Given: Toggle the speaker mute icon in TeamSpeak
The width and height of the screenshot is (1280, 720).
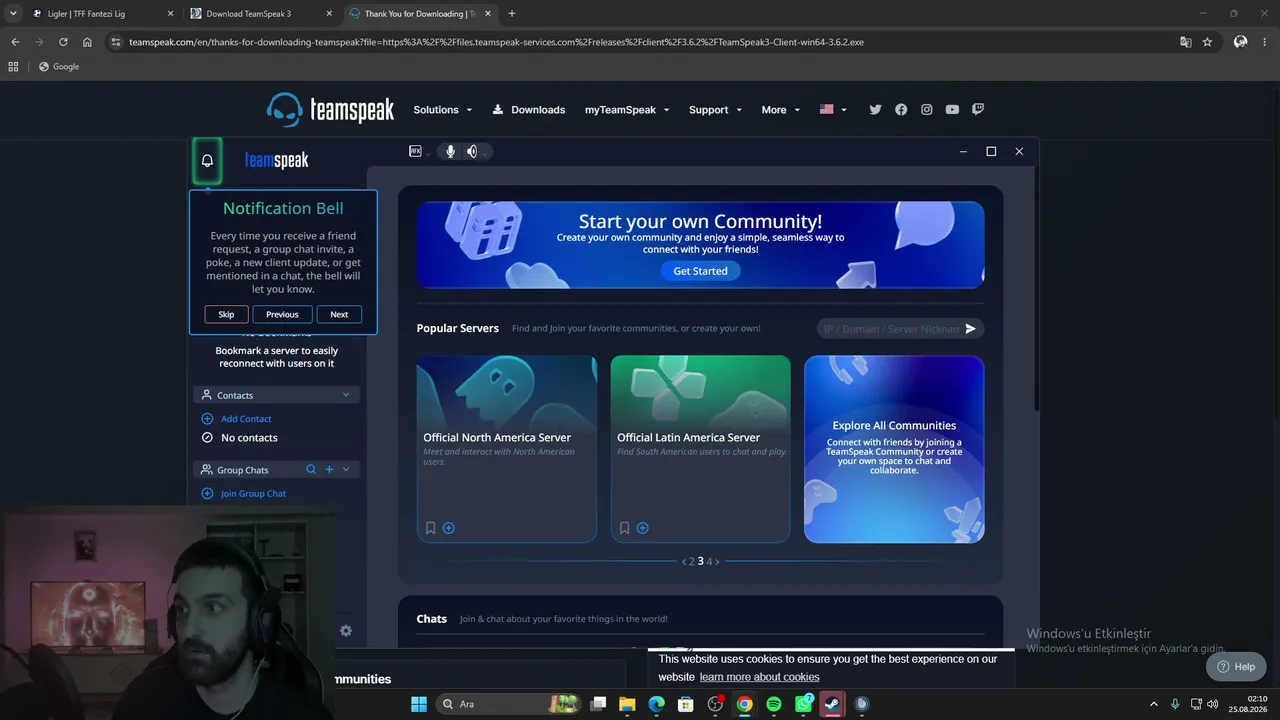Looking at the screenshot, I should 472,151.
